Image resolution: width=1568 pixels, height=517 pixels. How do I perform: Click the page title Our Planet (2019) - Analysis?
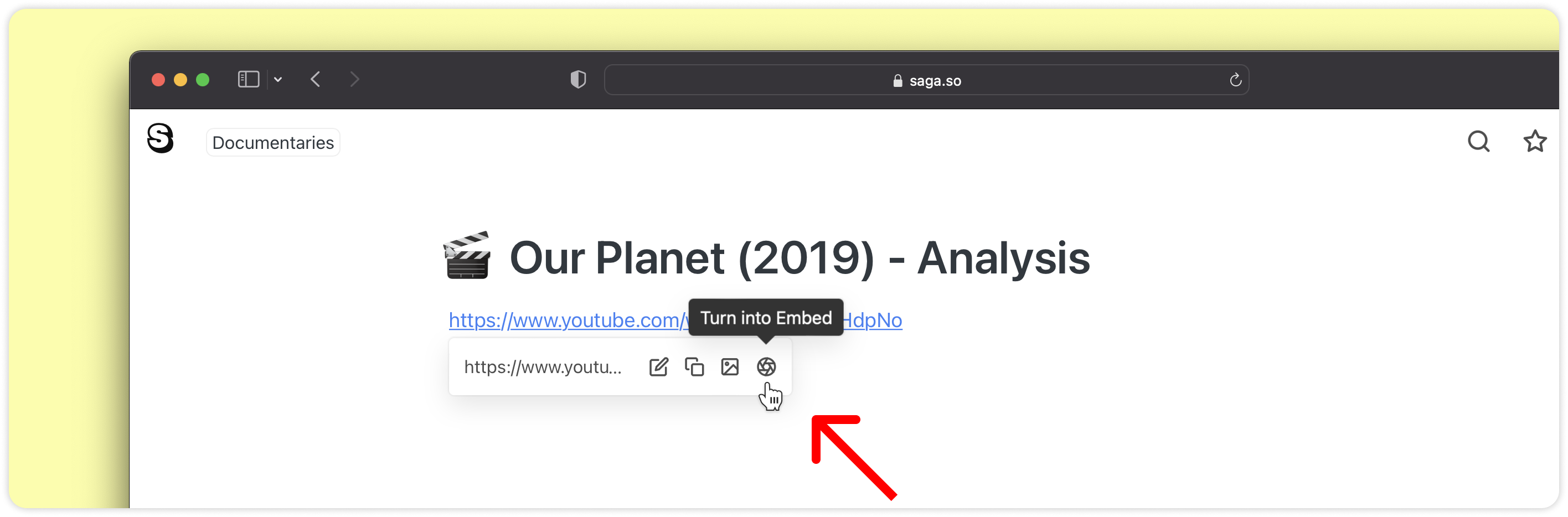pyautogui.click(x=798, y=258)
